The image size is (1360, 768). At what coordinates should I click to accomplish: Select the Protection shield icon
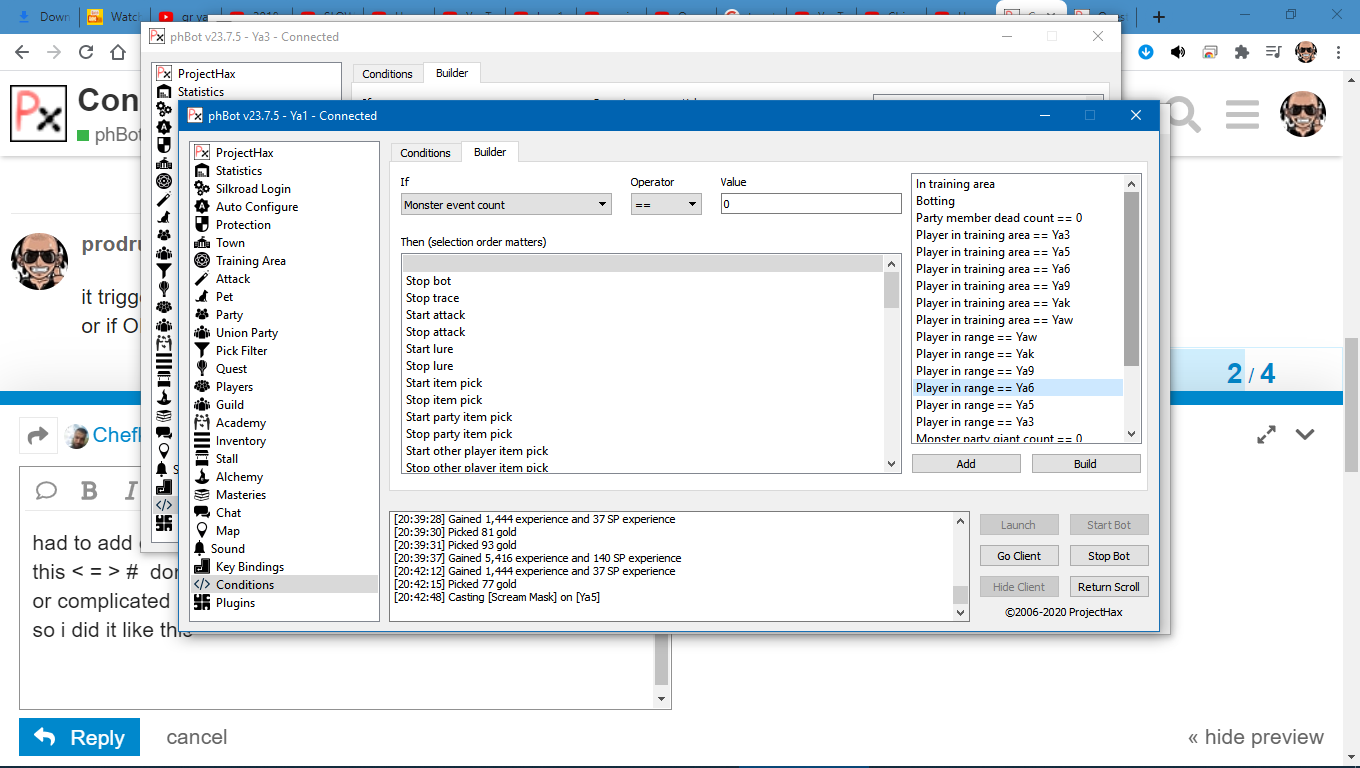pos(202,225)
